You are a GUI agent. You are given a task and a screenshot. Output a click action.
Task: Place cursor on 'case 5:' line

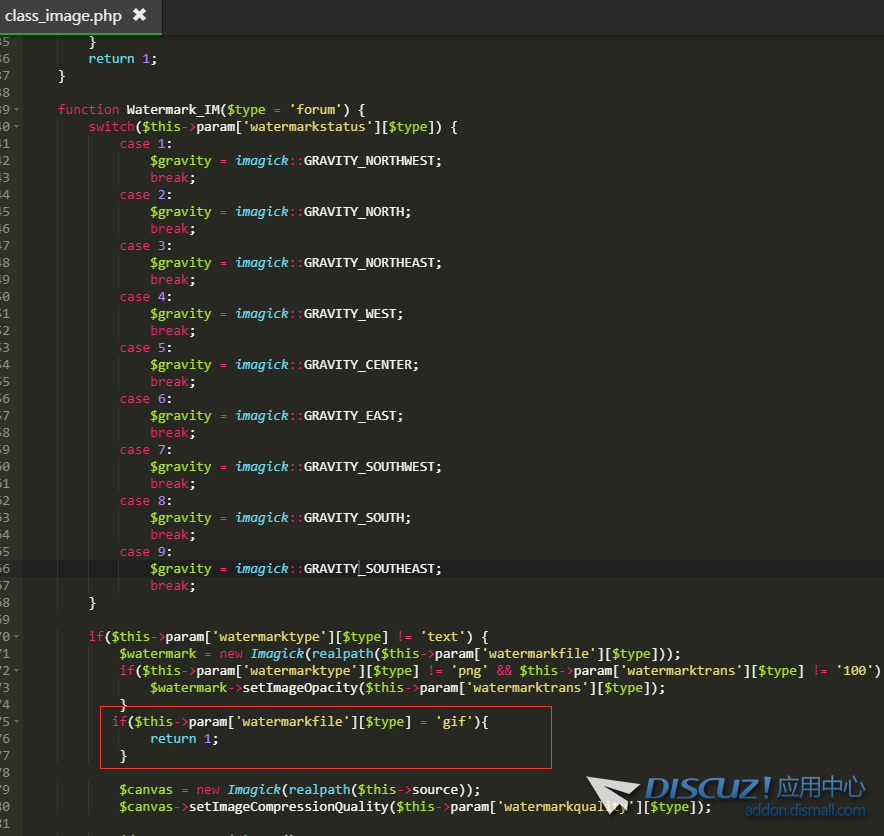pos(145,348)
